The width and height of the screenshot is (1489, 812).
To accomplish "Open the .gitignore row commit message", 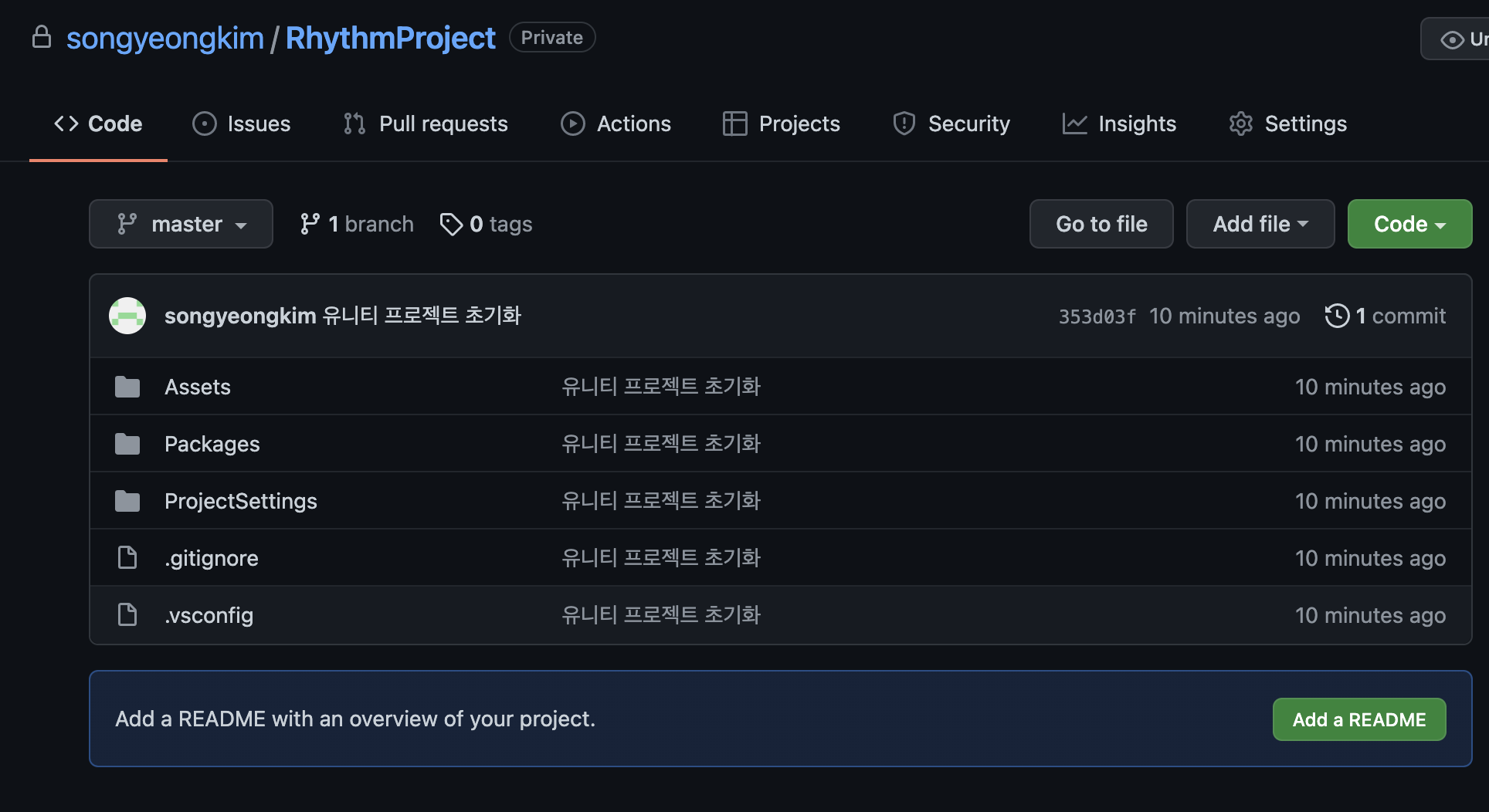I will click(661, 558).
